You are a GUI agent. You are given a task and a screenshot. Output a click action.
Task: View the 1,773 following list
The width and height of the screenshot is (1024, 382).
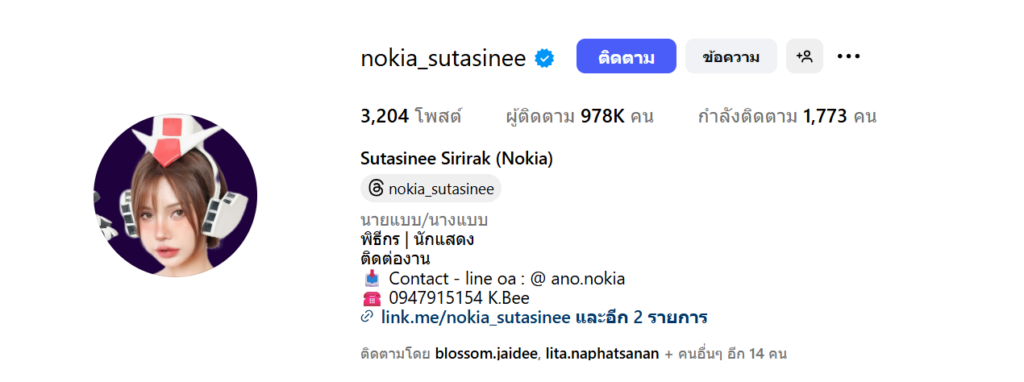787,117
